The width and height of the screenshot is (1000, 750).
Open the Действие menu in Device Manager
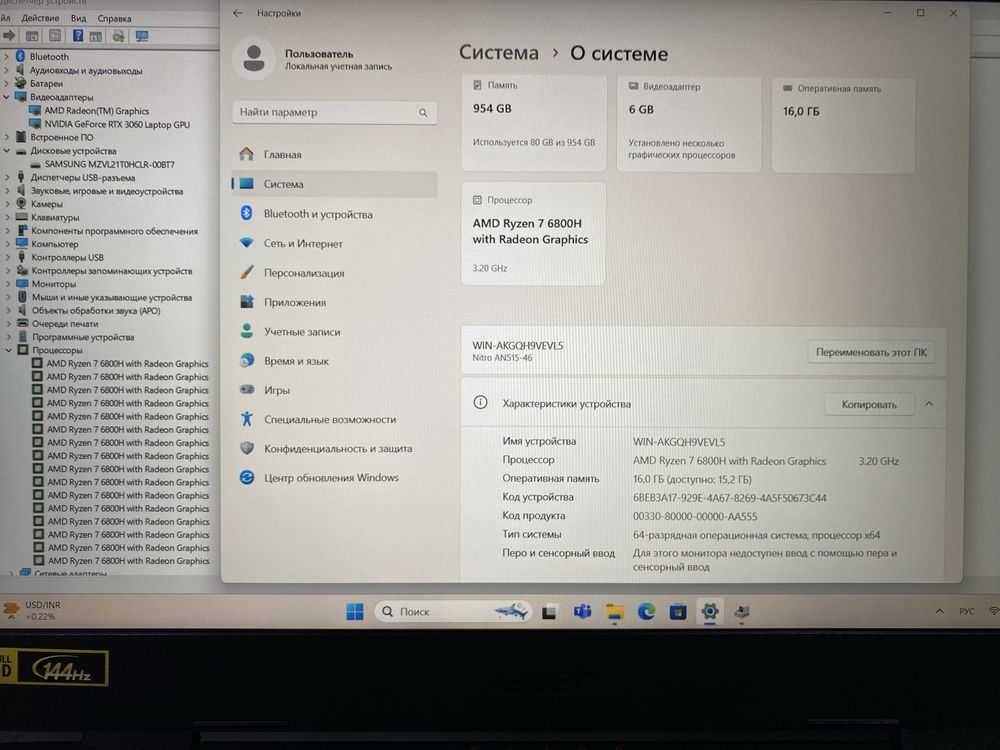click(40, 18)
